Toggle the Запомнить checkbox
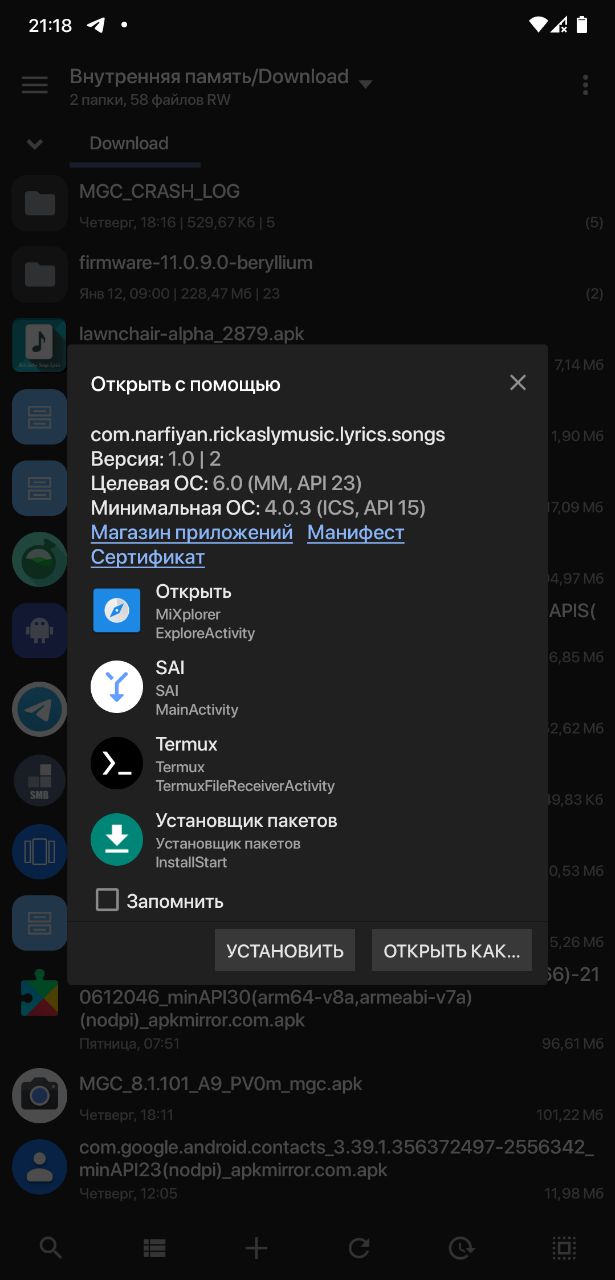Screen dimensions: 615x1280 pos(107,900)
